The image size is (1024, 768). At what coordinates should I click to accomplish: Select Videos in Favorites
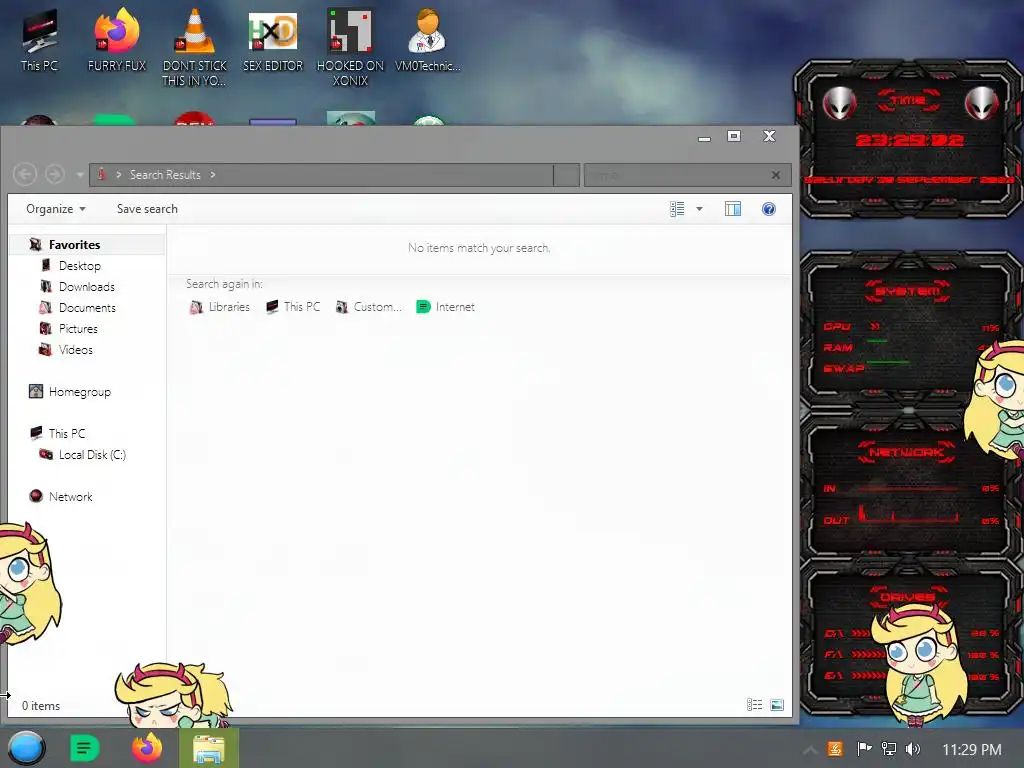pos(75,349)
